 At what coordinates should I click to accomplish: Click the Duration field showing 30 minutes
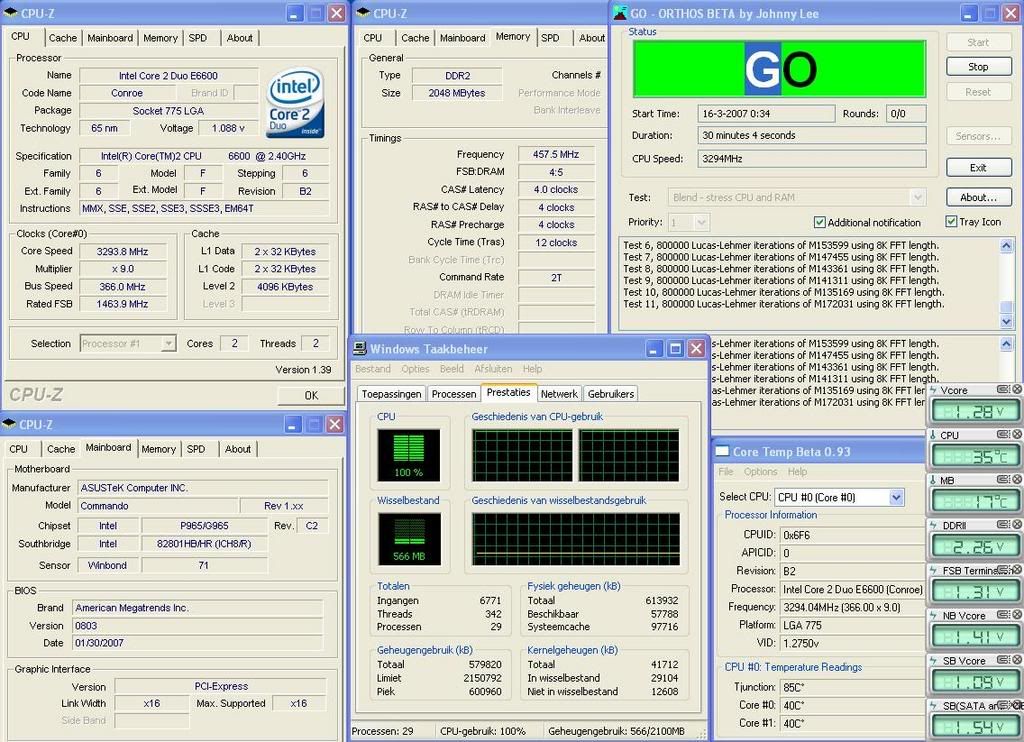812,135
